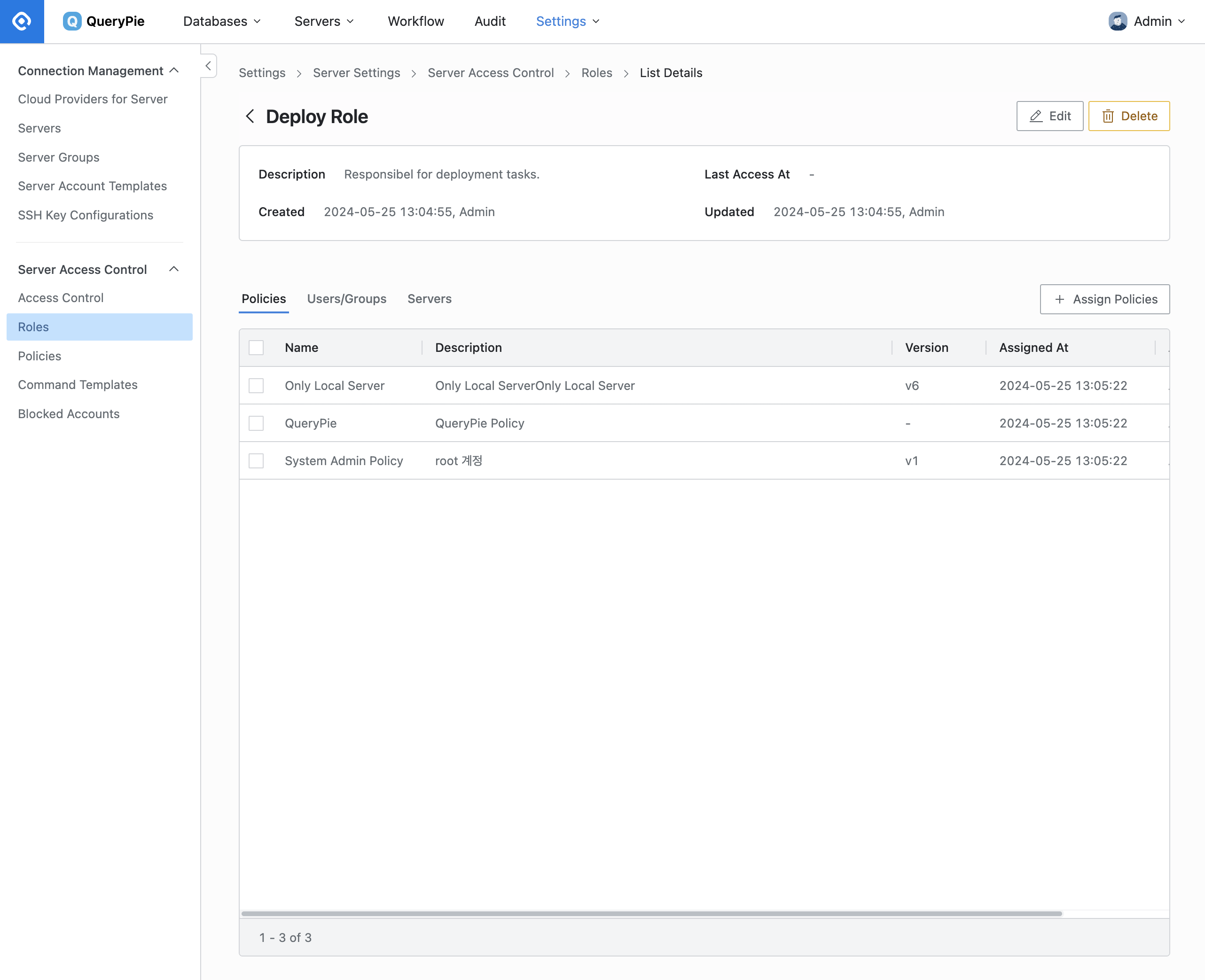1205x980 pixels.
Task: Click the pencil icon on the Edit button
Action: pyautogui.click(x=1036, y=117)
